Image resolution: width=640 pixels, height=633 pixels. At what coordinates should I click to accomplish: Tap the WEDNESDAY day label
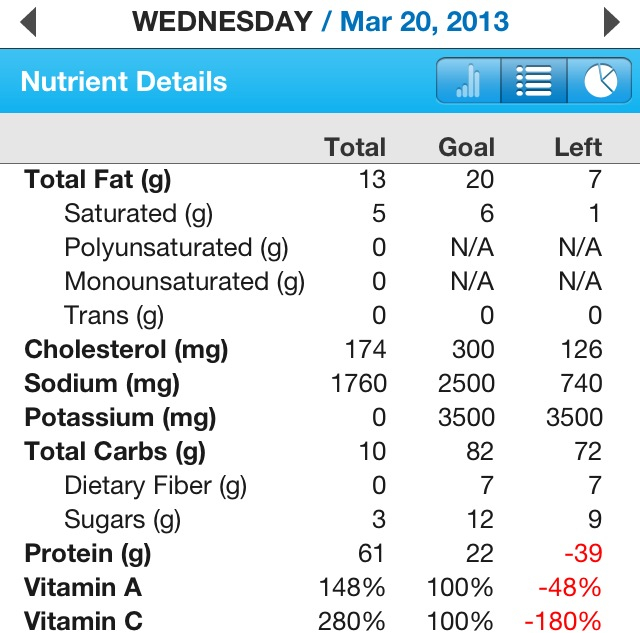tap(222, 22)
